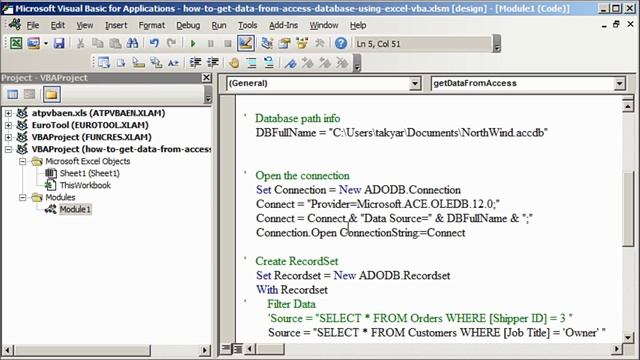Viewport: 640px width, 360px height.
Task: Toggle Bookmark with the flag icon
Action: (290, 62)
